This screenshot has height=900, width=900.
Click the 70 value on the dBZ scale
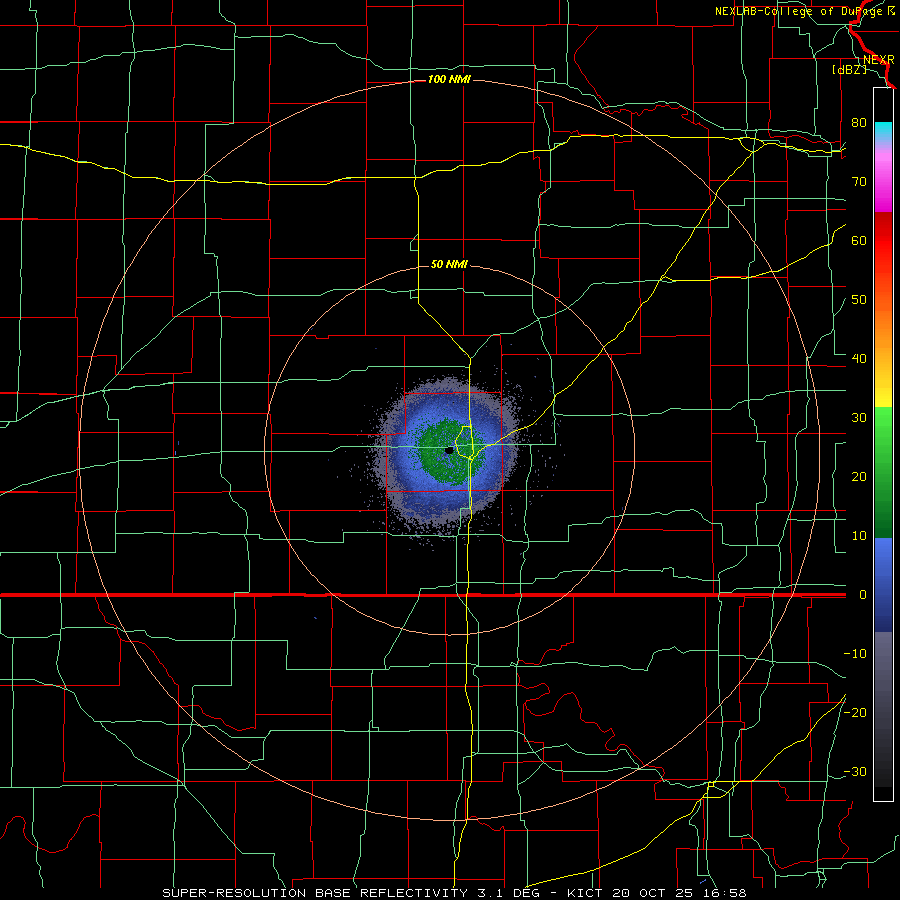click(x=859, y=182)
